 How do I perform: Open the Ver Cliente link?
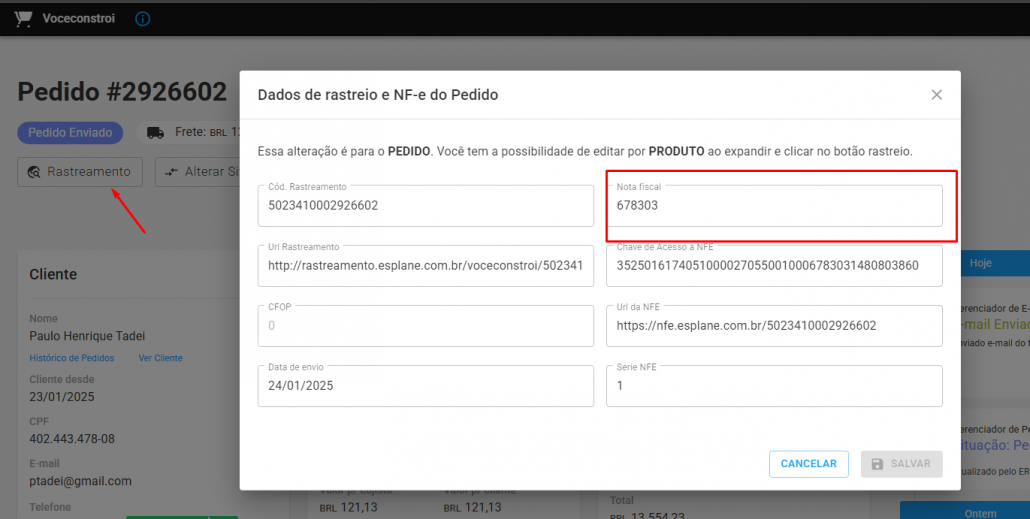point(160,358)
